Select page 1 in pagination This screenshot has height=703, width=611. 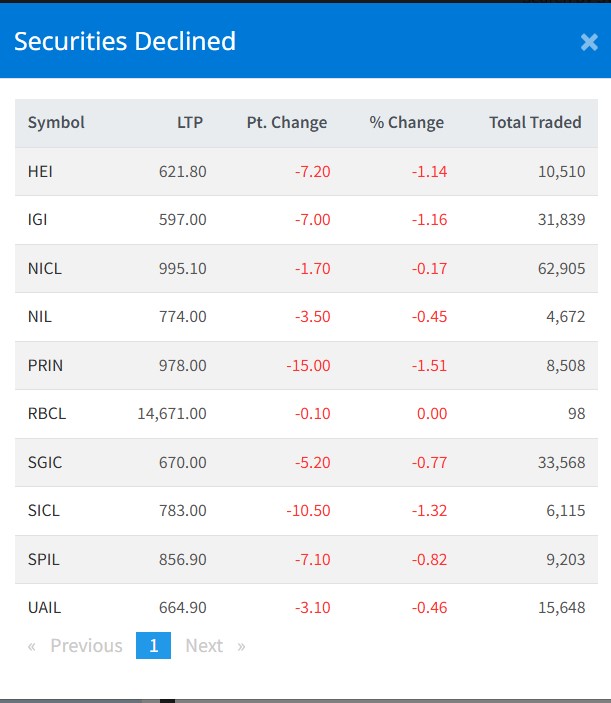(x=153, y=646)
